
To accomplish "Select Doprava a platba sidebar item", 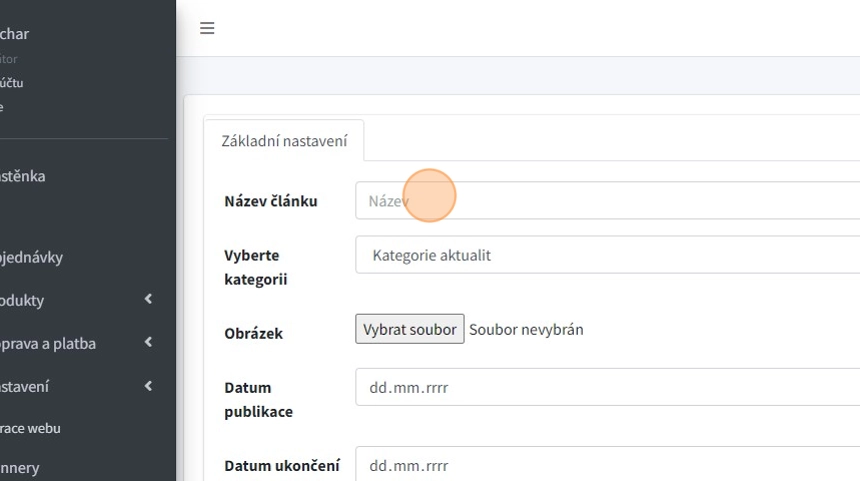I will click(47, 343).
